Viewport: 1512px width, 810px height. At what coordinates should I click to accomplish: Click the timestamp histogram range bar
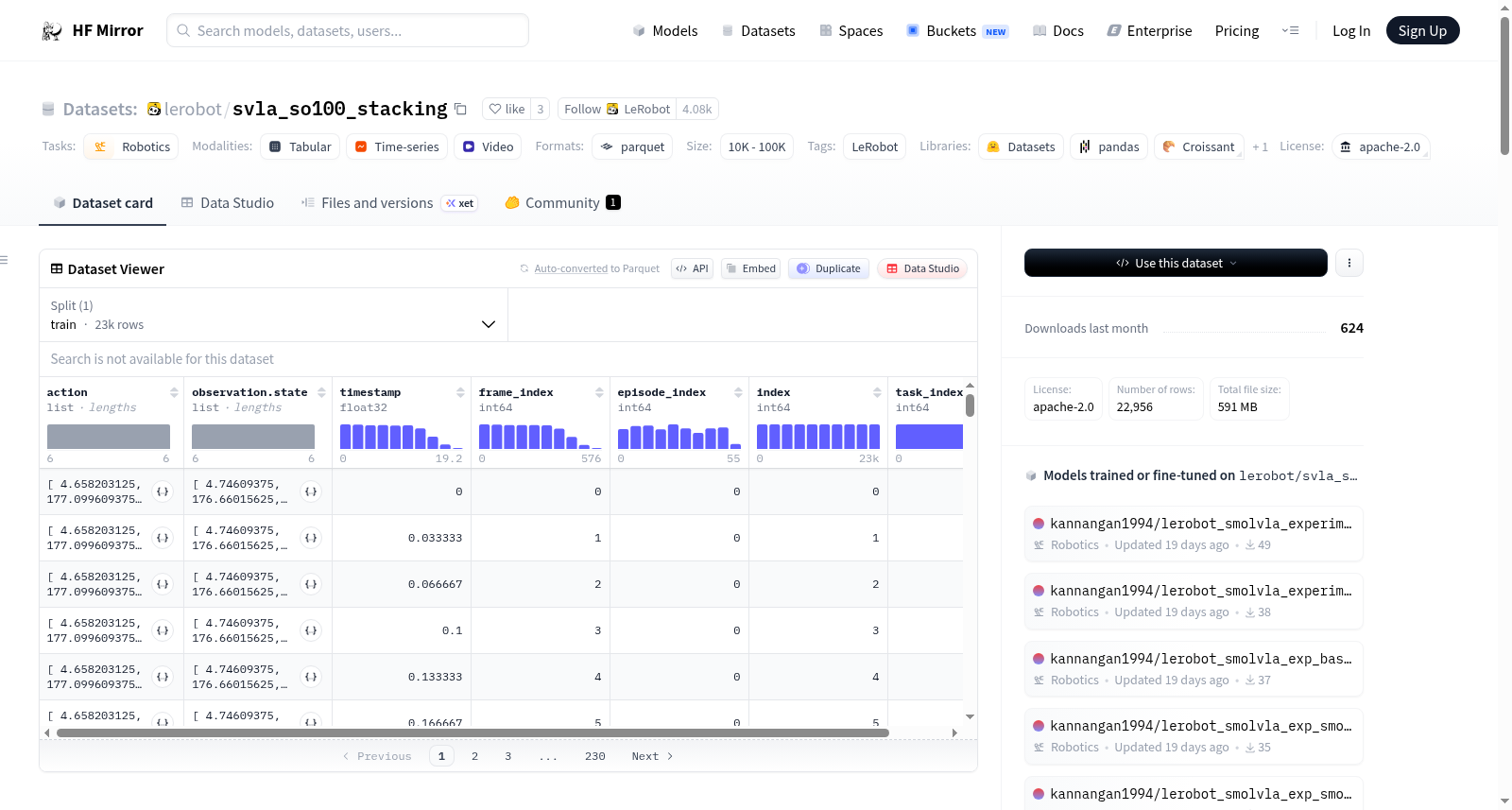tap(402, 437)
